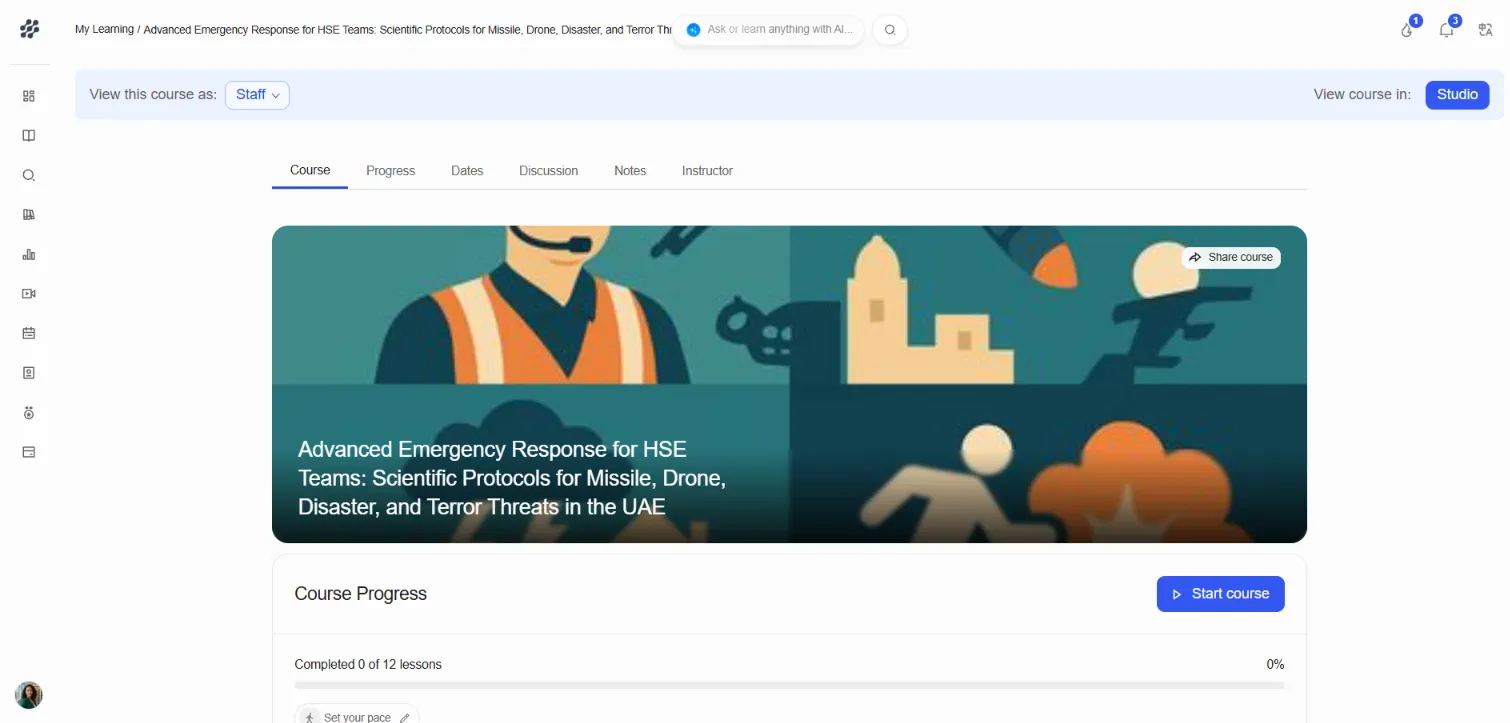Viewport: 1510px width, 723px height.
Task: Click the Start course button
Action: pos(1220,594)
